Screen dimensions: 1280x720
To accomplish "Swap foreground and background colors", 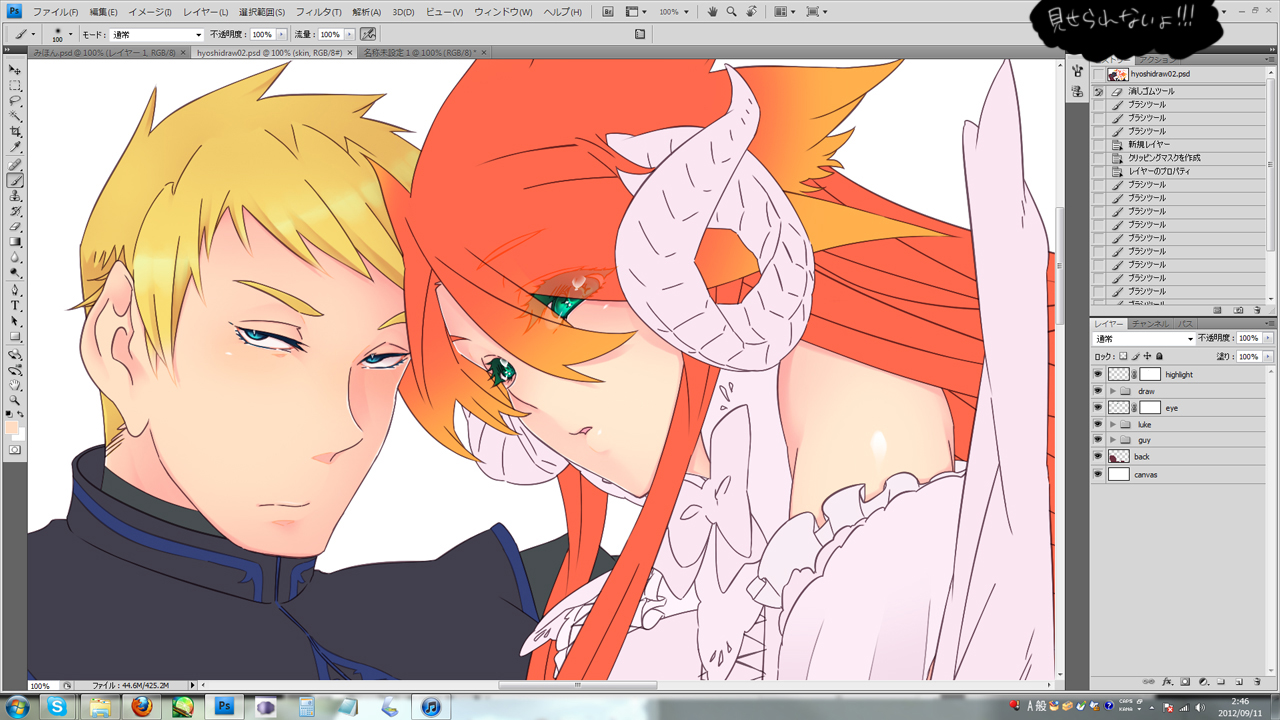I will (x=22, y=414).
